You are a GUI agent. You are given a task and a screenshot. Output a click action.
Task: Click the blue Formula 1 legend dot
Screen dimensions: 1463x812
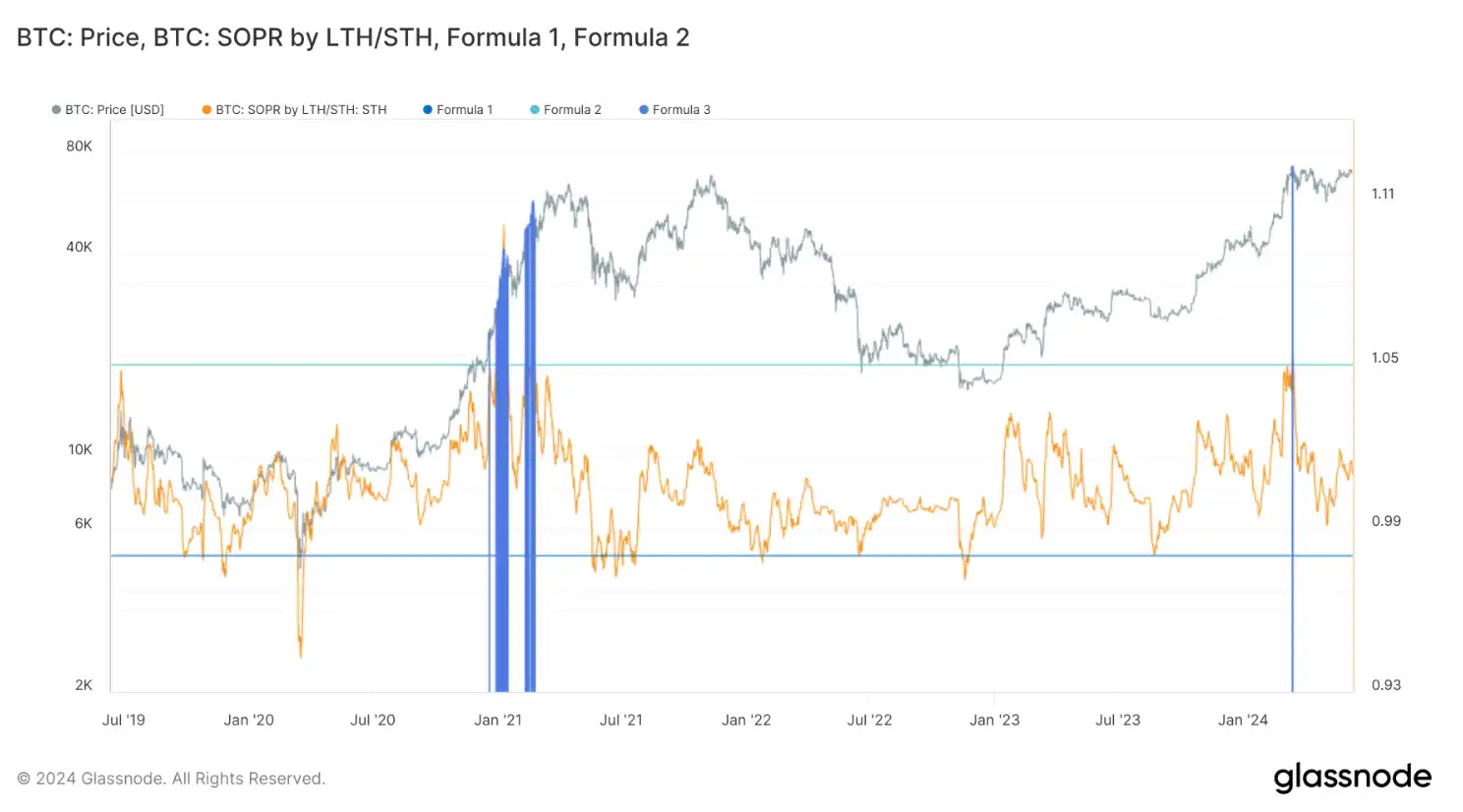[x=428, y=110]
